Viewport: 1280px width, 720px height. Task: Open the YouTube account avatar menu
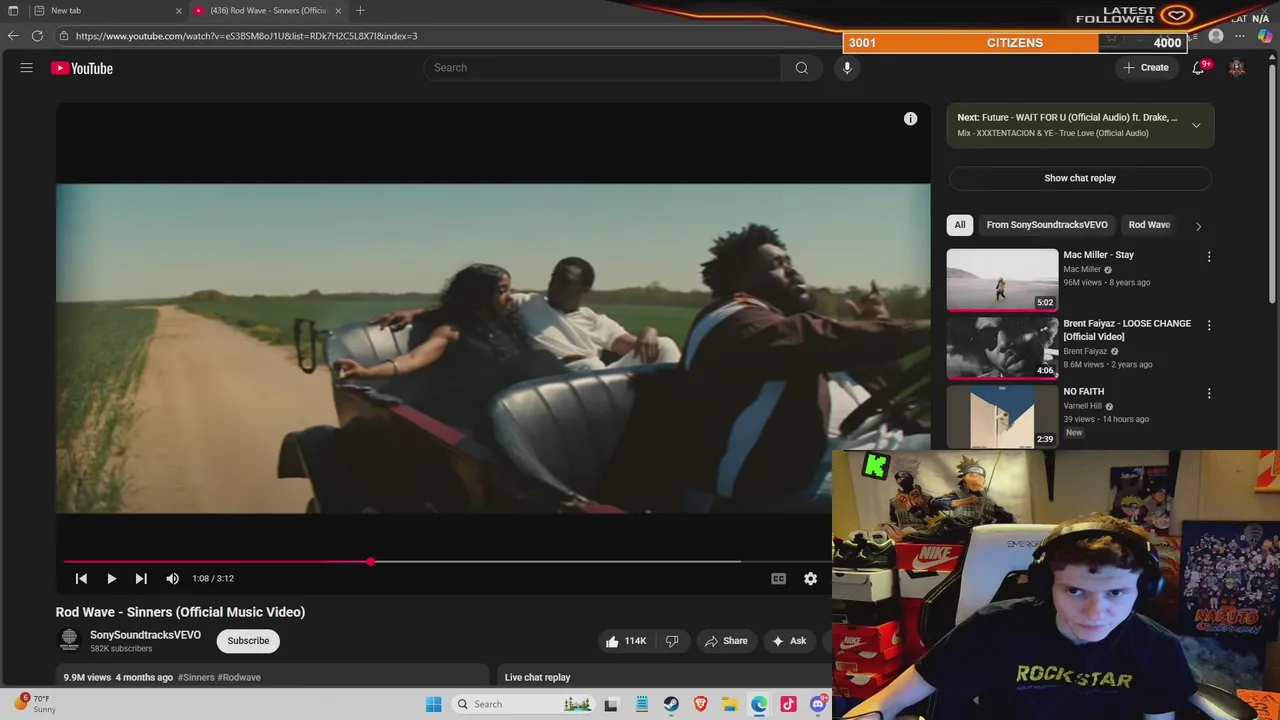point(1237,68)
